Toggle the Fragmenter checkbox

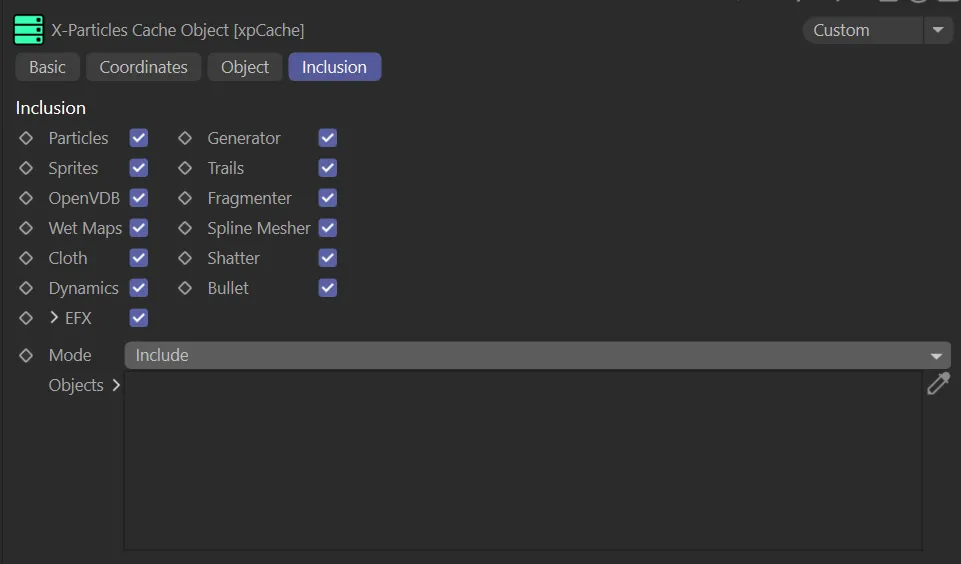[x=328, y=198]
